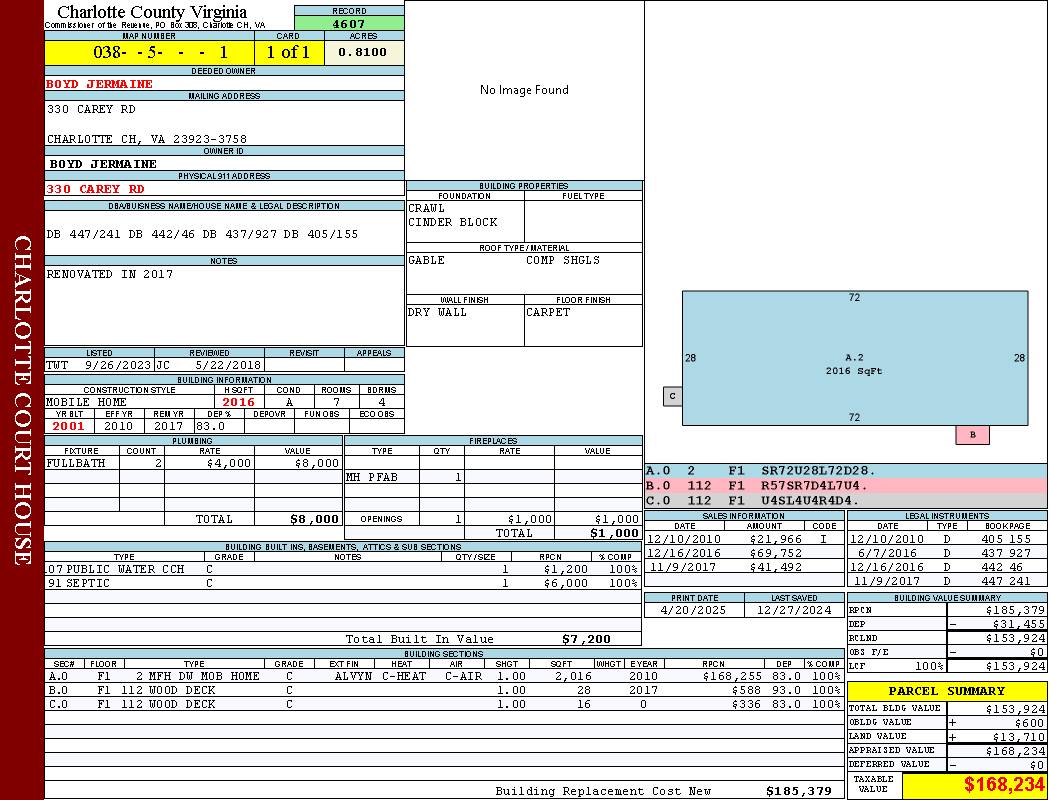Image resolution: width=1050 pixels, height=800 pixels.
Task: Select deeded owner name in red text
Action: point(100,84)
